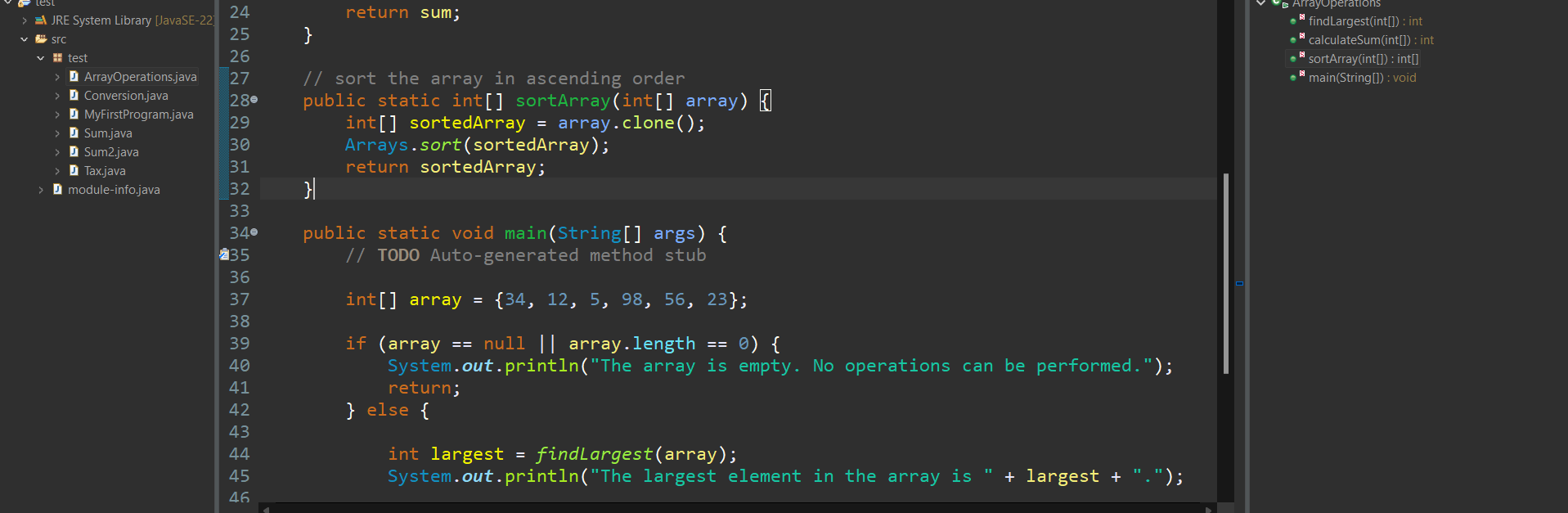Expand Sum.java tree node
Viewport: 1568px width, 513px height.
(x=57, y=133)
